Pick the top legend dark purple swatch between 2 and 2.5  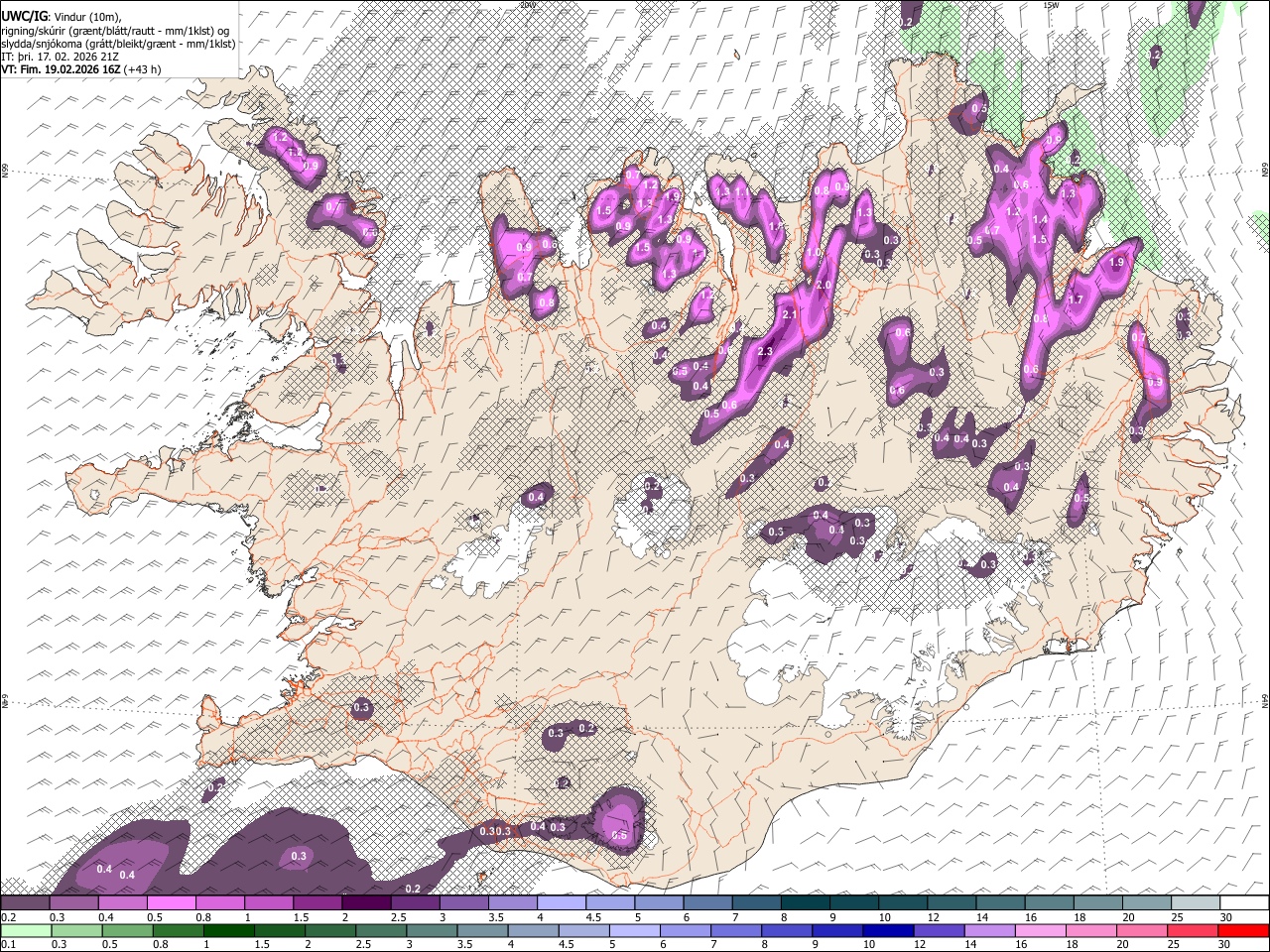coord(366,902)
